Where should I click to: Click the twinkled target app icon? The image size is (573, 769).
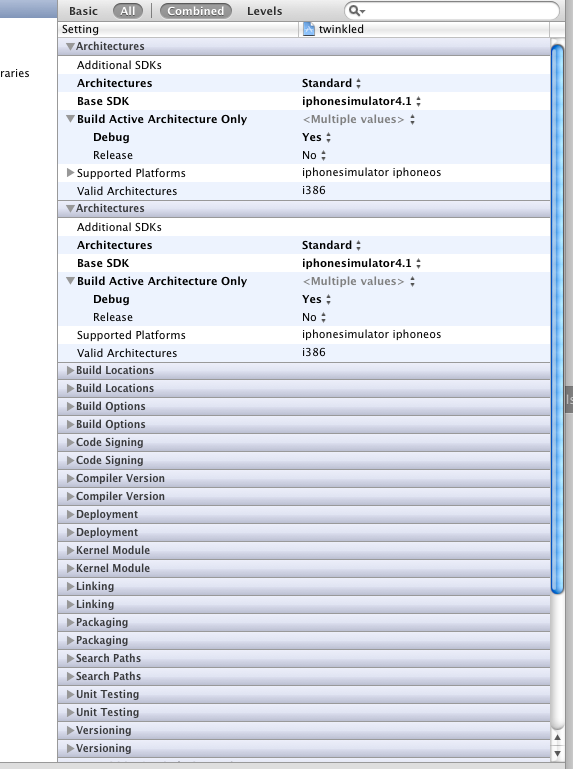(x=309, y=29)
